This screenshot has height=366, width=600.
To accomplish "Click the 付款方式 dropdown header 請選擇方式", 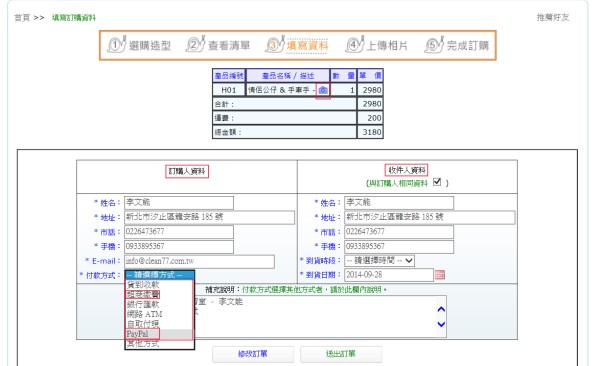I will 160,274.
